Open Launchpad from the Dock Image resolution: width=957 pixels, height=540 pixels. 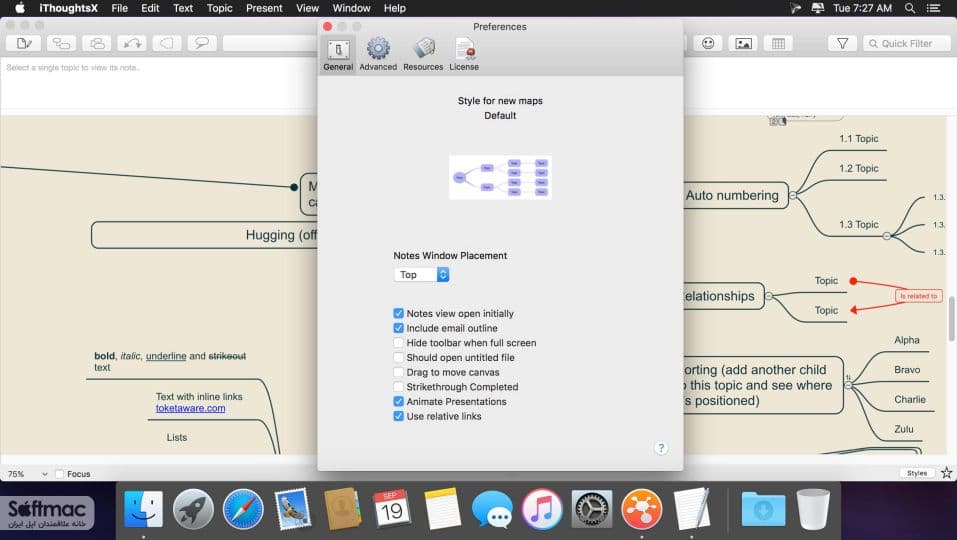193,509
